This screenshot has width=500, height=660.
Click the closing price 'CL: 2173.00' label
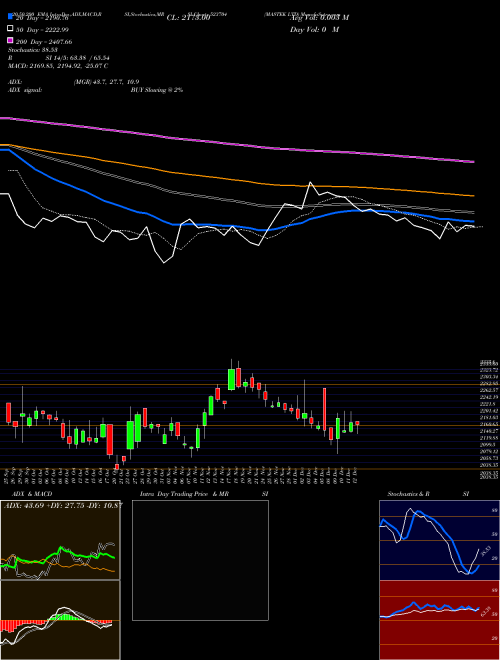(188, 18)
